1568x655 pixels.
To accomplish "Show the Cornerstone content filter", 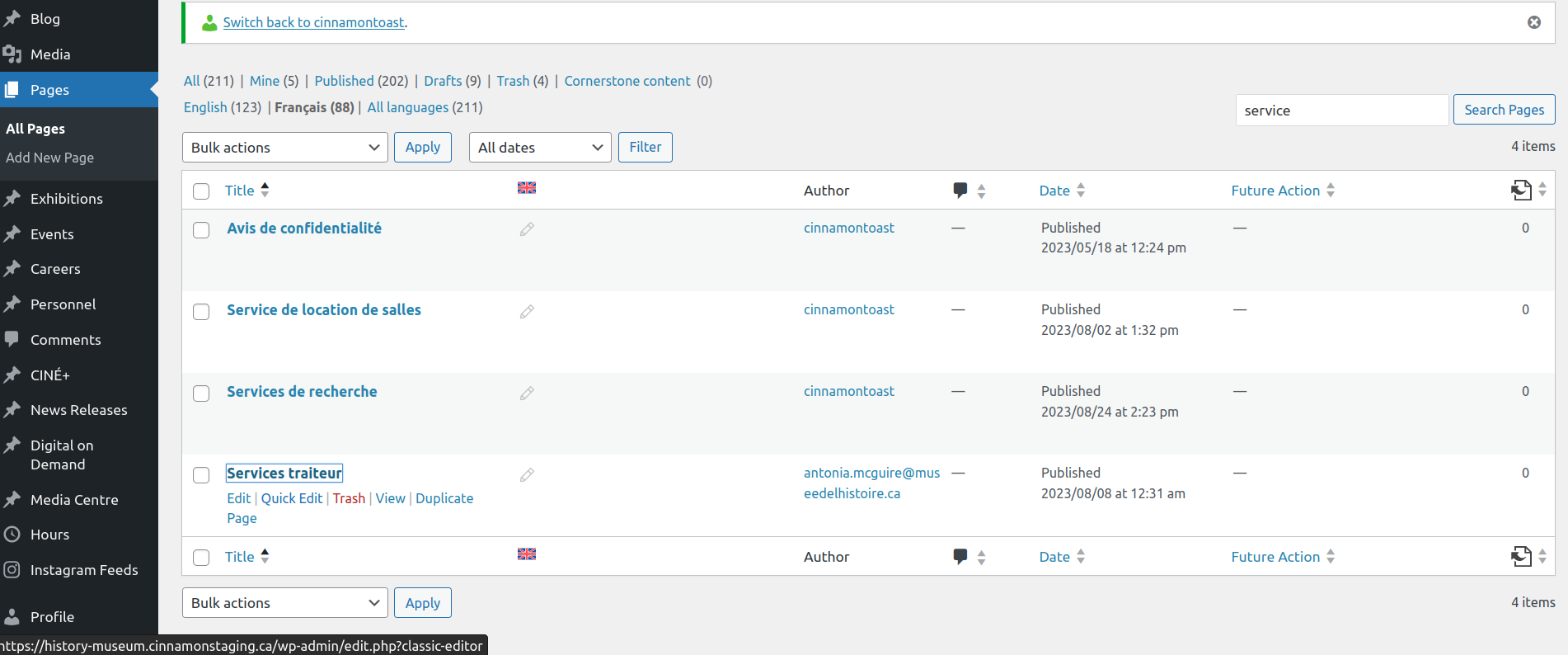I will click(x=627, y=81).
